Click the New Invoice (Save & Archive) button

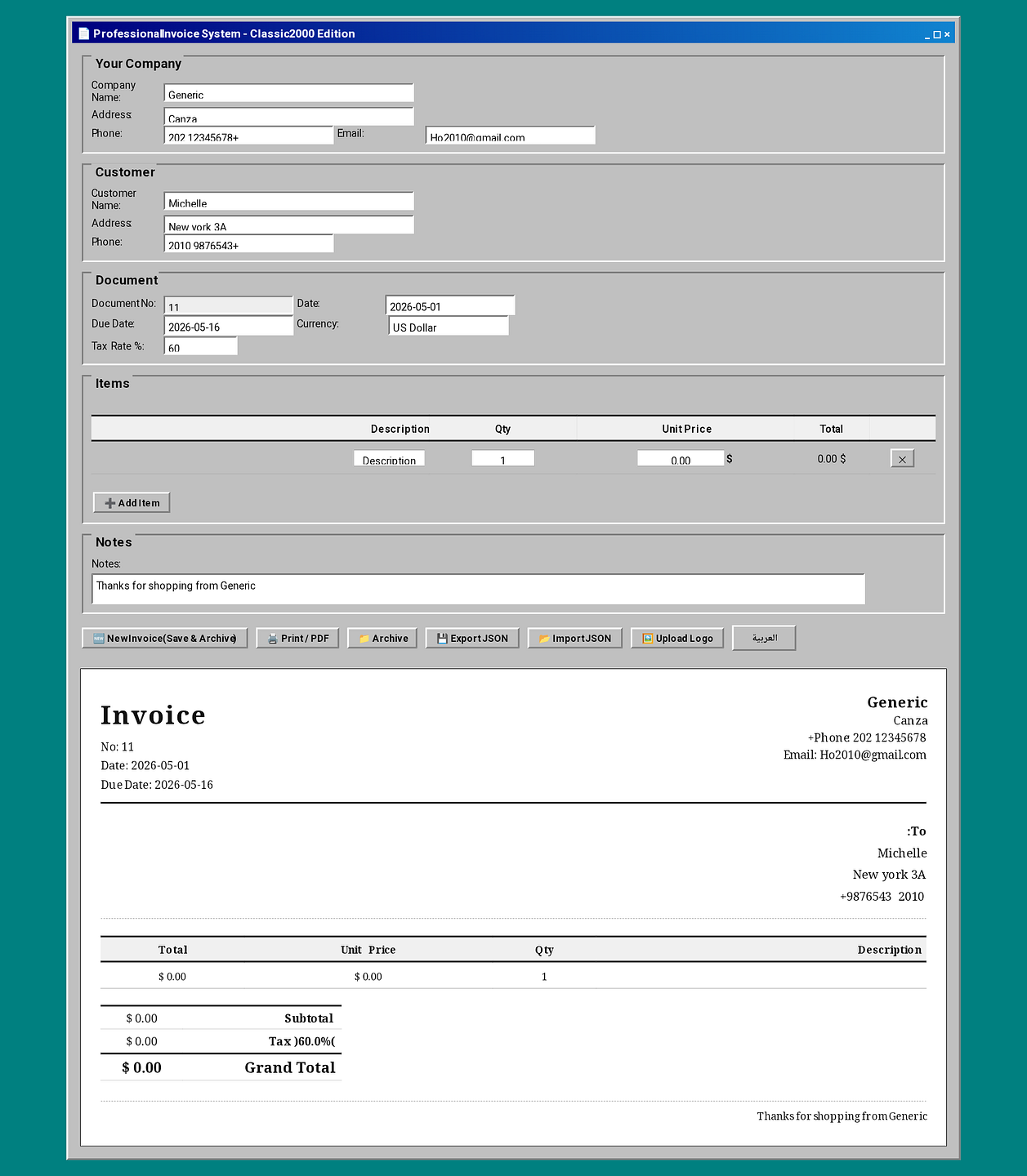click(x=164, y=639)
